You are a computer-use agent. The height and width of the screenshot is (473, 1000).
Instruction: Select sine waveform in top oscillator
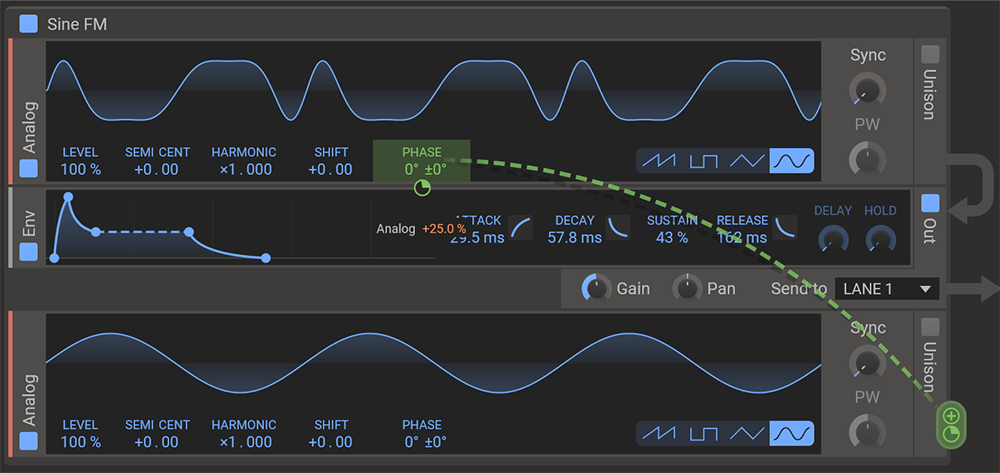791,161
